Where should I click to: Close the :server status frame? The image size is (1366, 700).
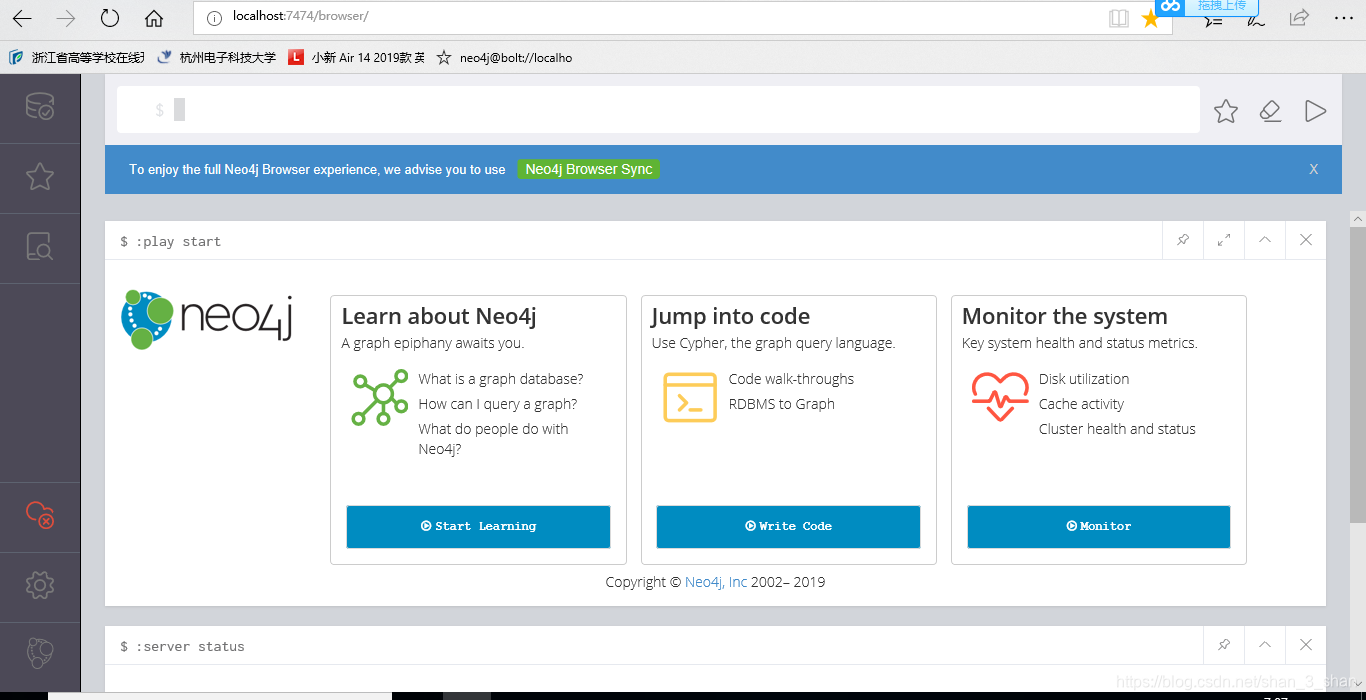[1306, 645]
